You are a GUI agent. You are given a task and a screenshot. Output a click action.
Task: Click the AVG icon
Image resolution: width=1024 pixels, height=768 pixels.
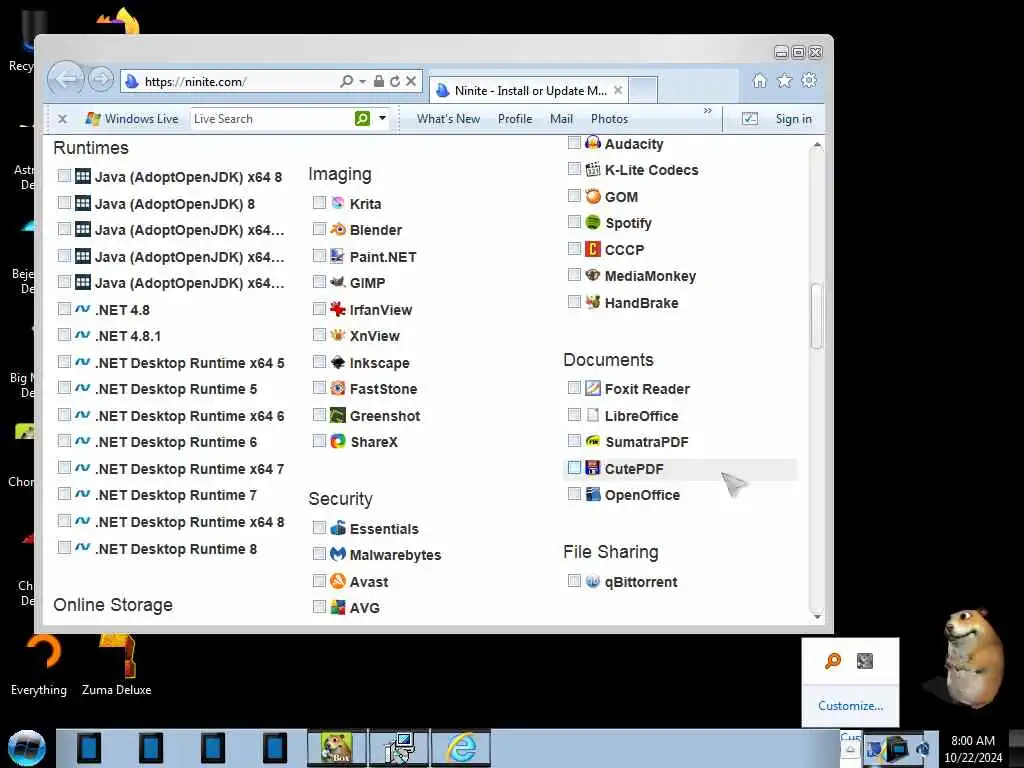click(338, 607)
